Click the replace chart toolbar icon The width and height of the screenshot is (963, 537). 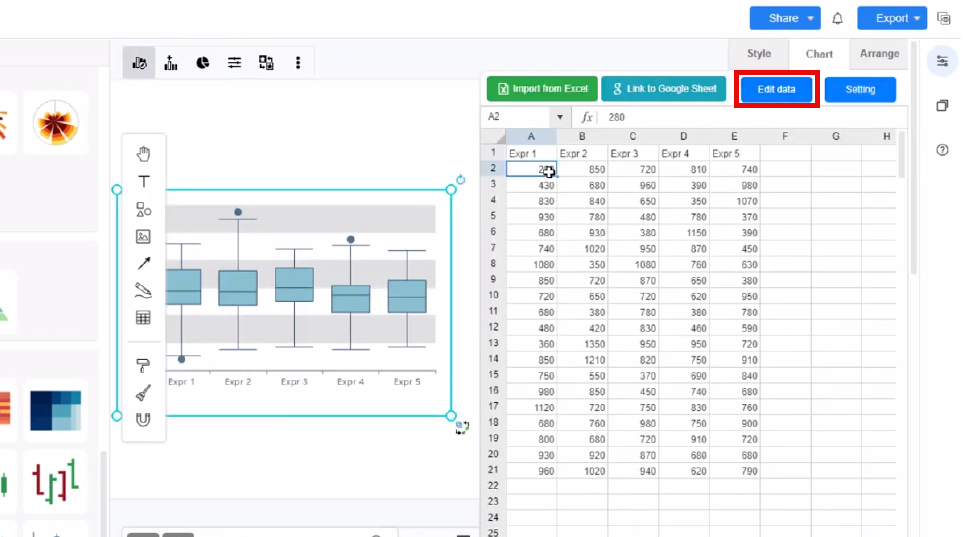[x=266, y=63]
